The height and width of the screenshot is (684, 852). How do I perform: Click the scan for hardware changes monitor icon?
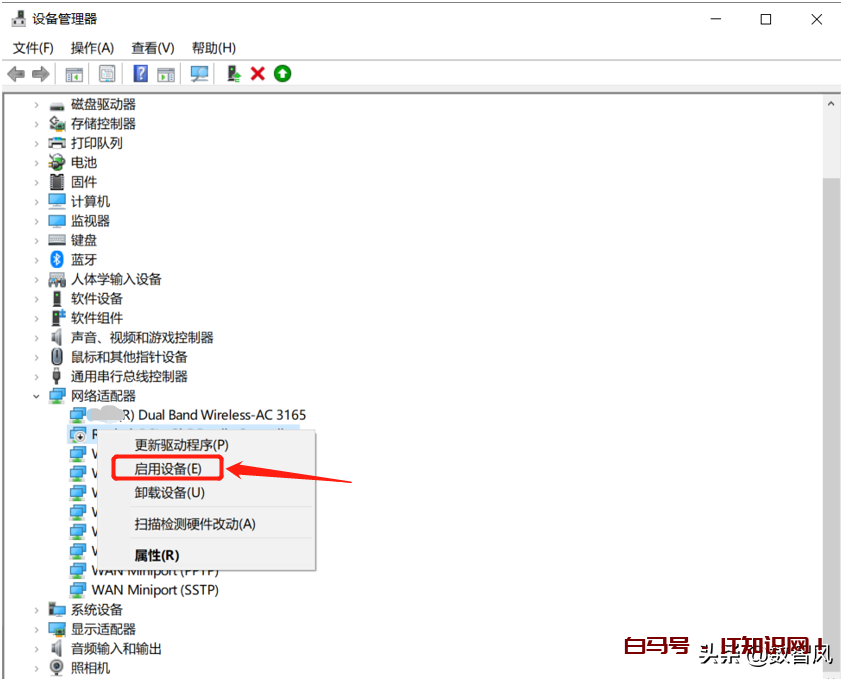click(x=199, y=74)
